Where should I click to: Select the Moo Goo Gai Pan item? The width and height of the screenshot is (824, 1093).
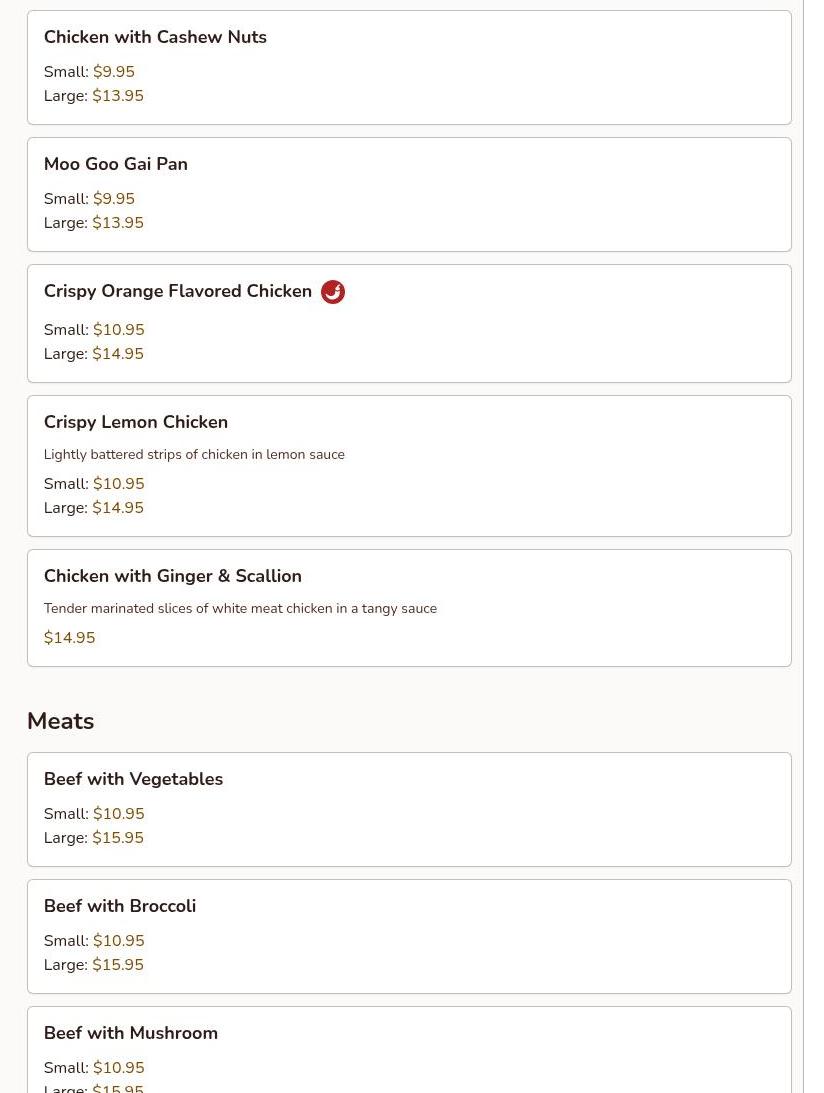[409, 194]
